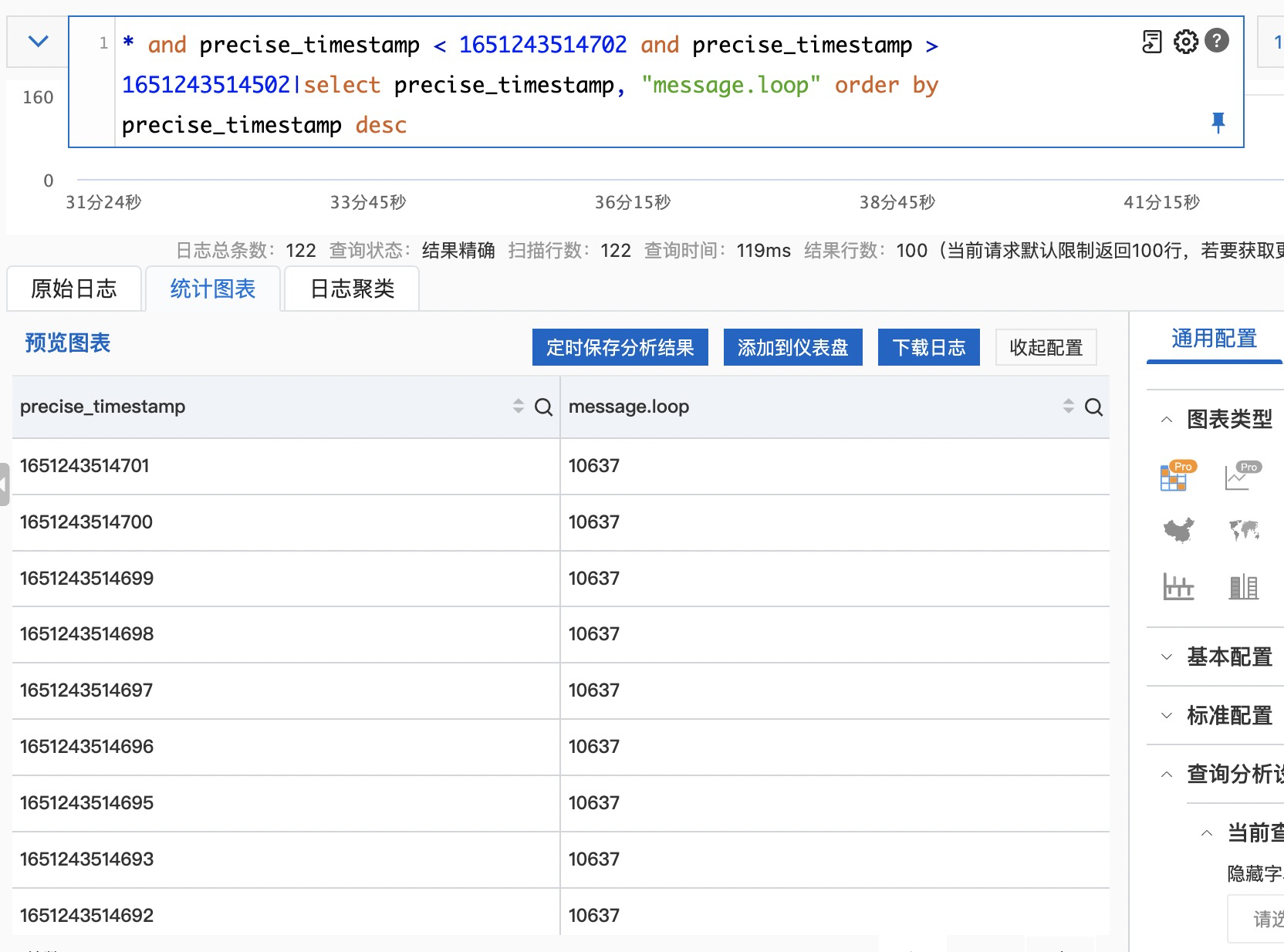Click the 结果精确 query status text
1284x952 pixels.
pyautogui.click(x=458, y=251)
